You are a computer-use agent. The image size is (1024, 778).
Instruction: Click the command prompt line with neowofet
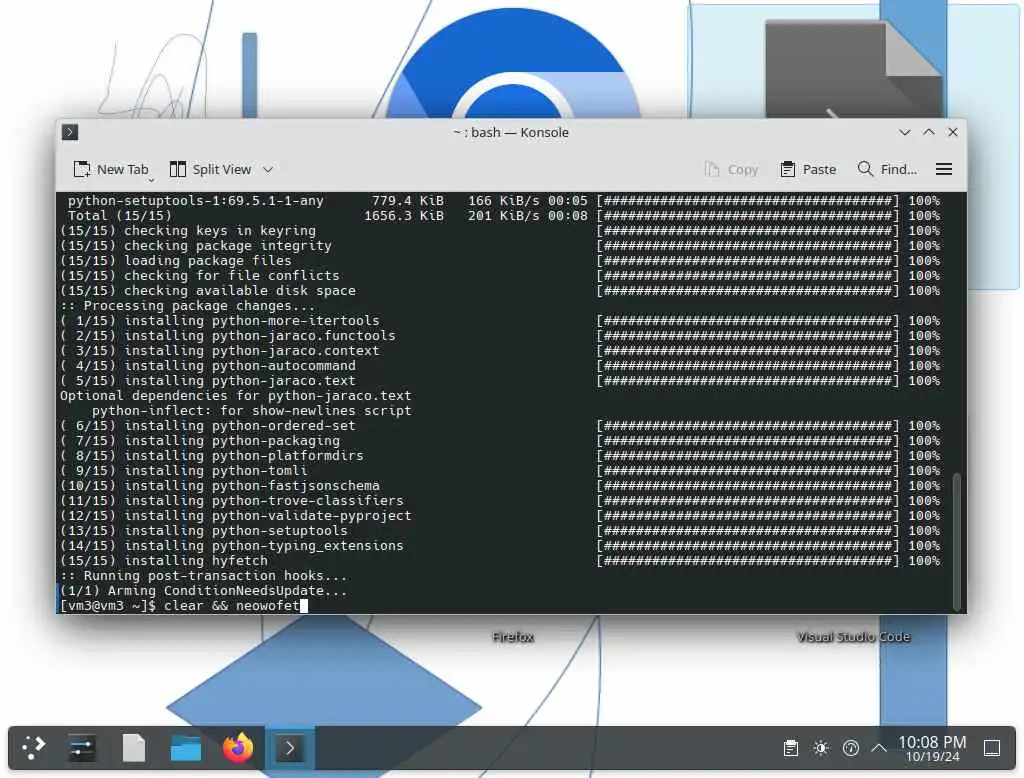pyautogui.click(x=184, y=606)
